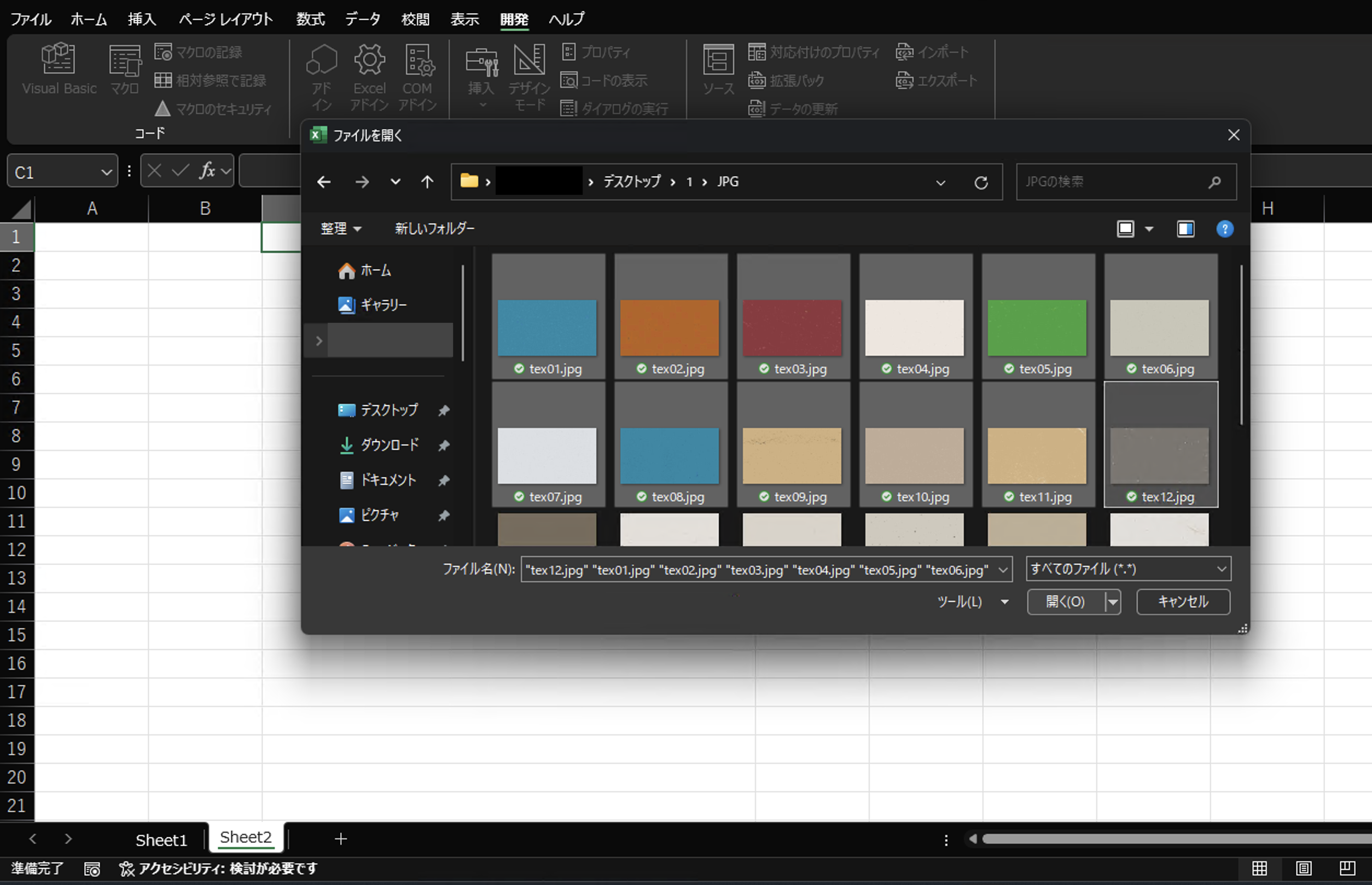This screenshot has width=1372, height=885.
Task: Toggle the preview pane in the dialog
Action: pyautogui.click(x=1185, y=229)
